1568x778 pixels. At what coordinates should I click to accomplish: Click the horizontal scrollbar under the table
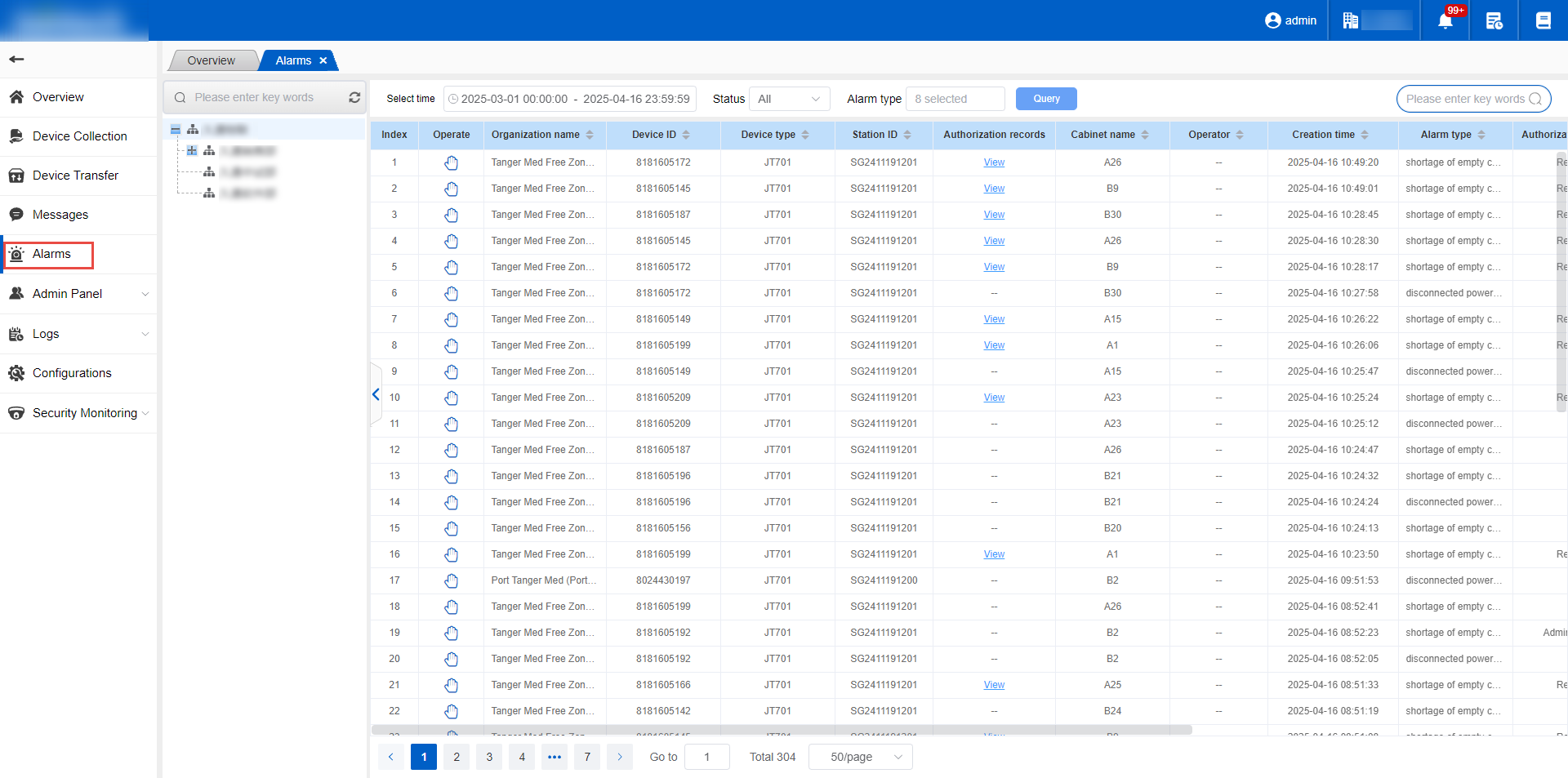pos(782,730)
